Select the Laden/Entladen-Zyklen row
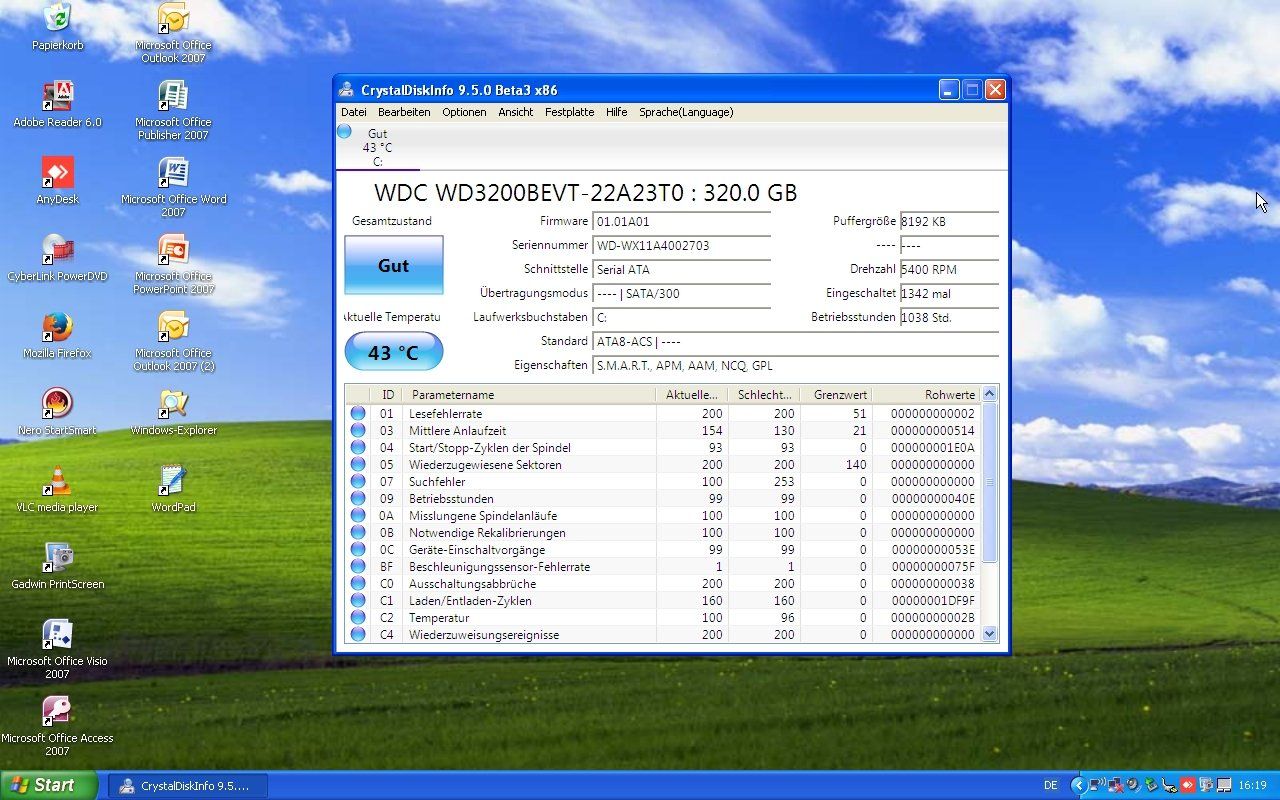The height and width of the screenshot is (800, 1280). (663, 601)
